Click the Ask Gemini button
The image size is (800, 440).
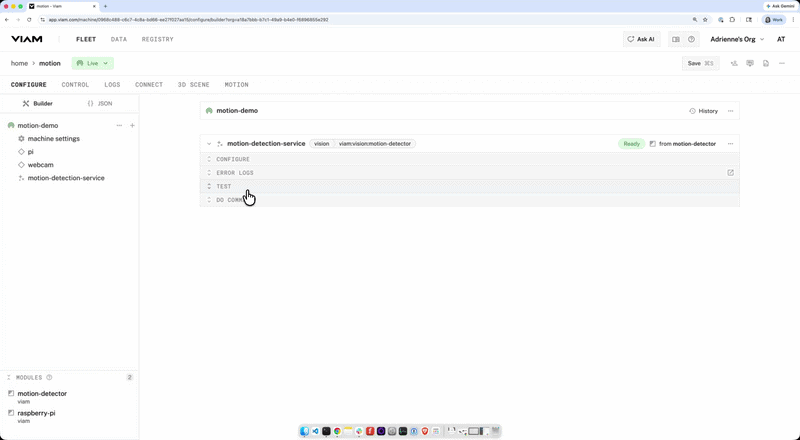[x=781, y=6]
